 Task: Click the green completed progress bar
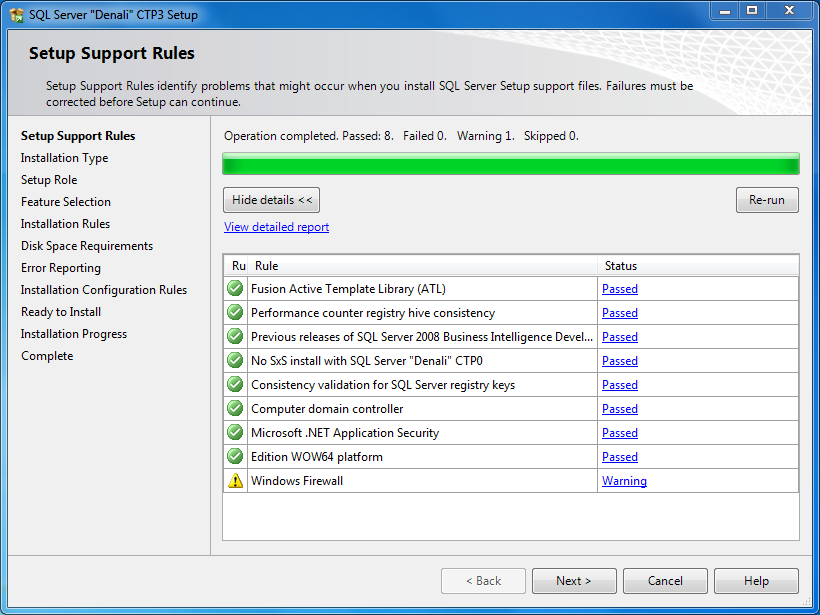click(x=511, y=164)
